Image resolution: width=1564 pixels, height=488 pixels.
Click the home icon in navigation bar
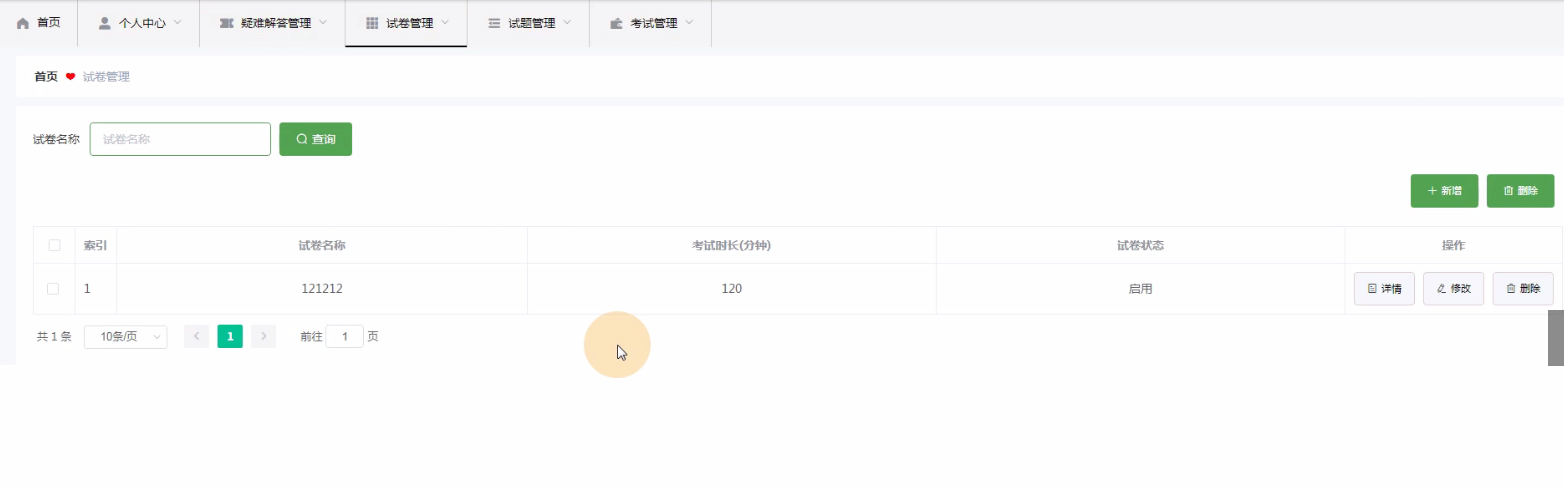(x=23, y=23)
